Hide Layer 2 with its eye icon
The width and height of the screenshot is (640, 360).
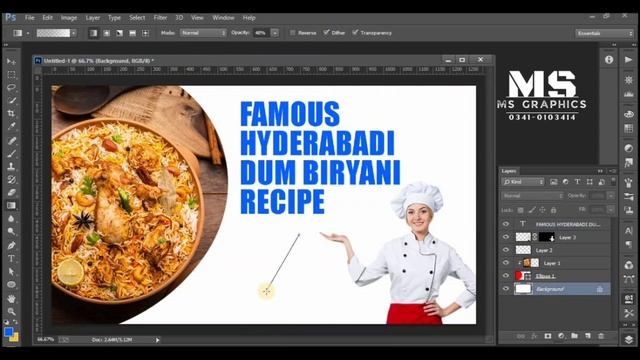point(506,250)
